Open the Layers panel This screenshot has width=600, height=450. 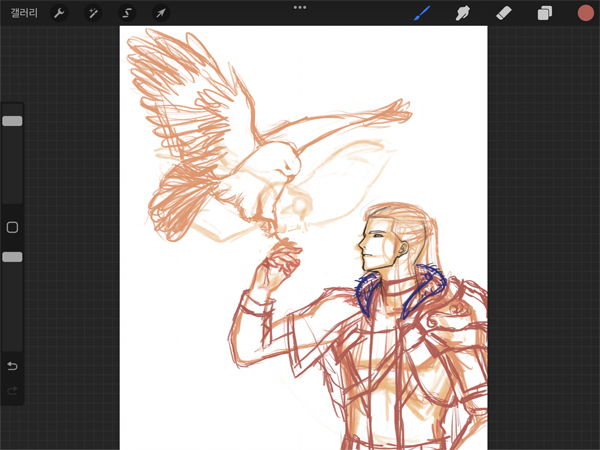click(545, 13)
